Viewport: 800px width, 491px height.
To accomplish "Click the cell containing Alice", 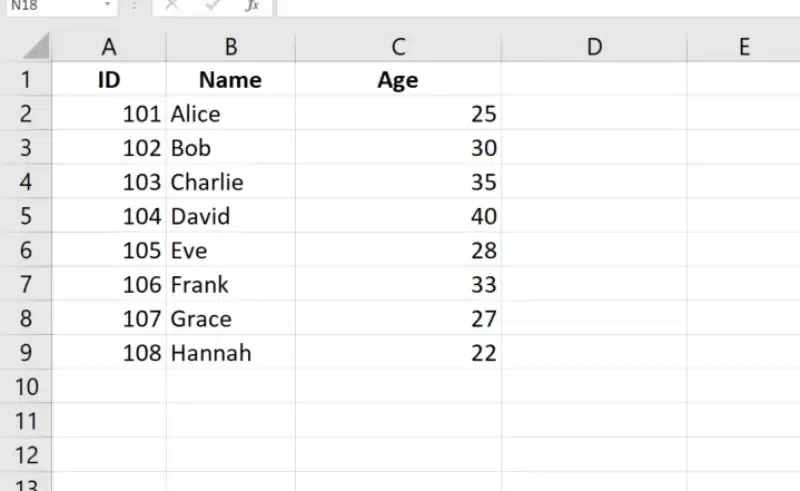I will (x=231, y=114).
